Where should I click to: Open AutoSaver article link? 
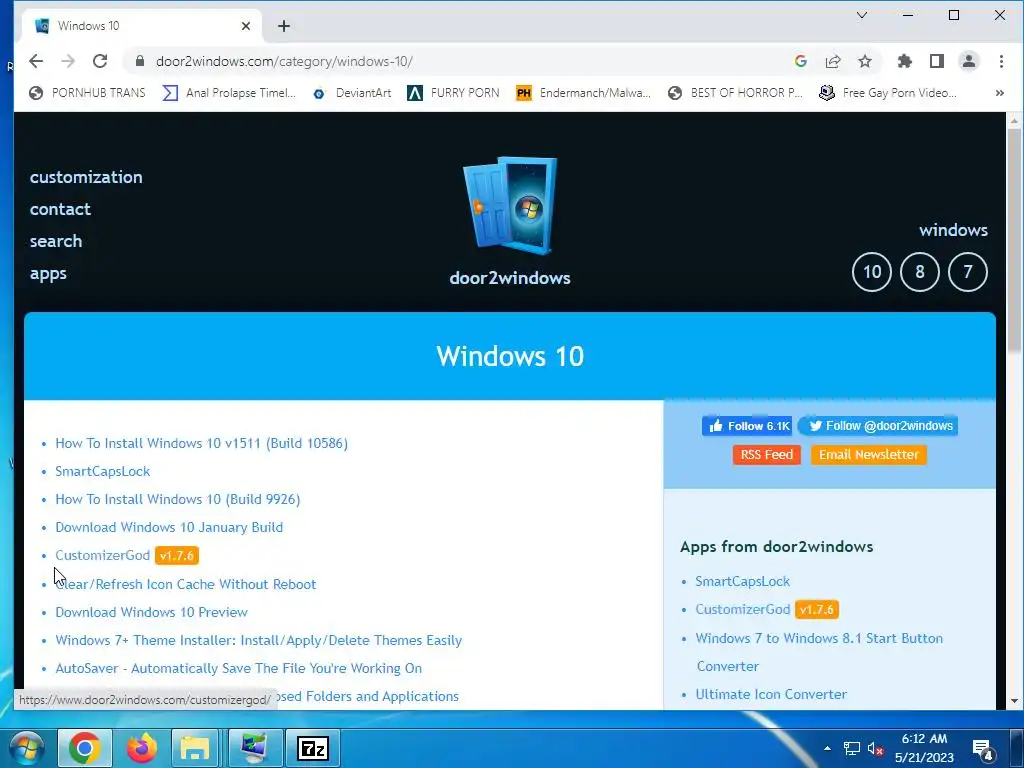pyautogui.click(x=238, y=669)
